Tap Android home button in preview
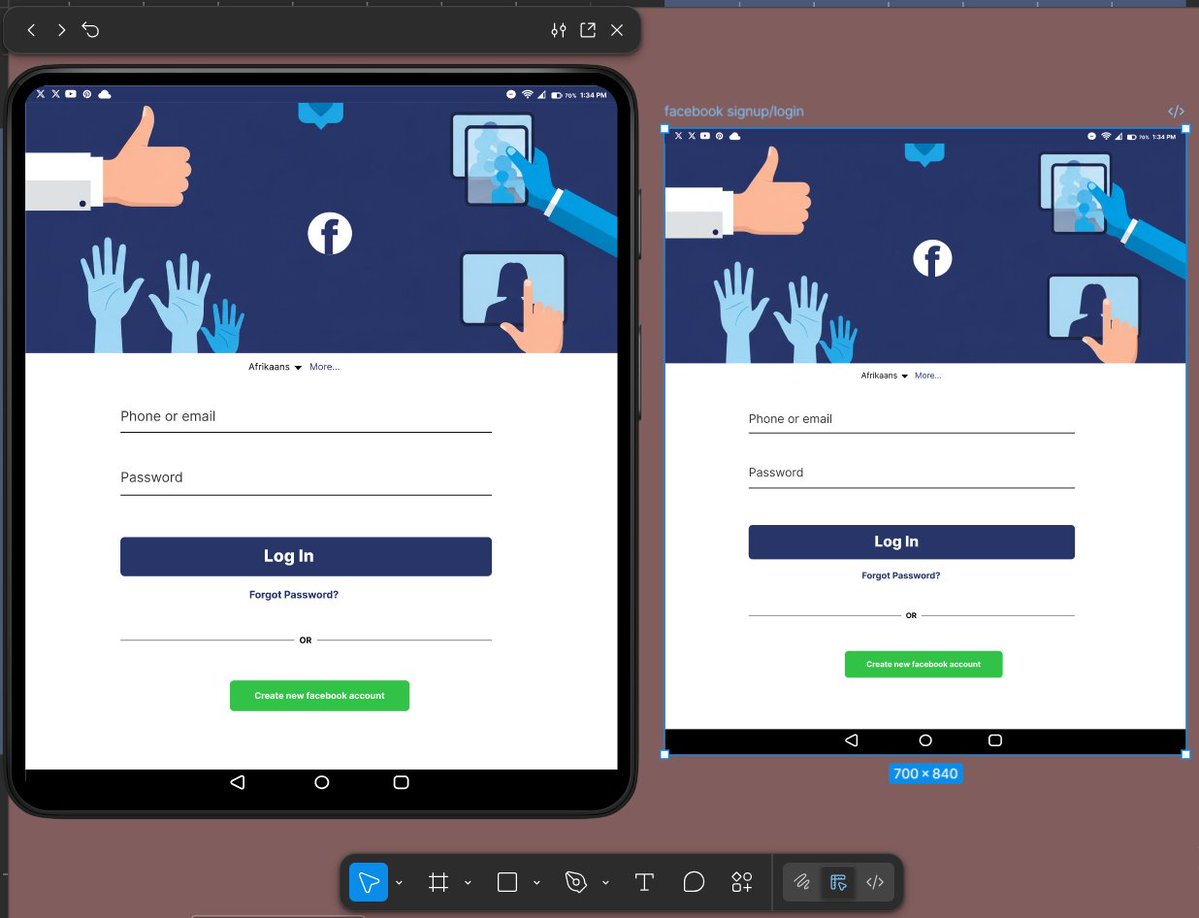The image size is (1199, 918). click(322, 782)
